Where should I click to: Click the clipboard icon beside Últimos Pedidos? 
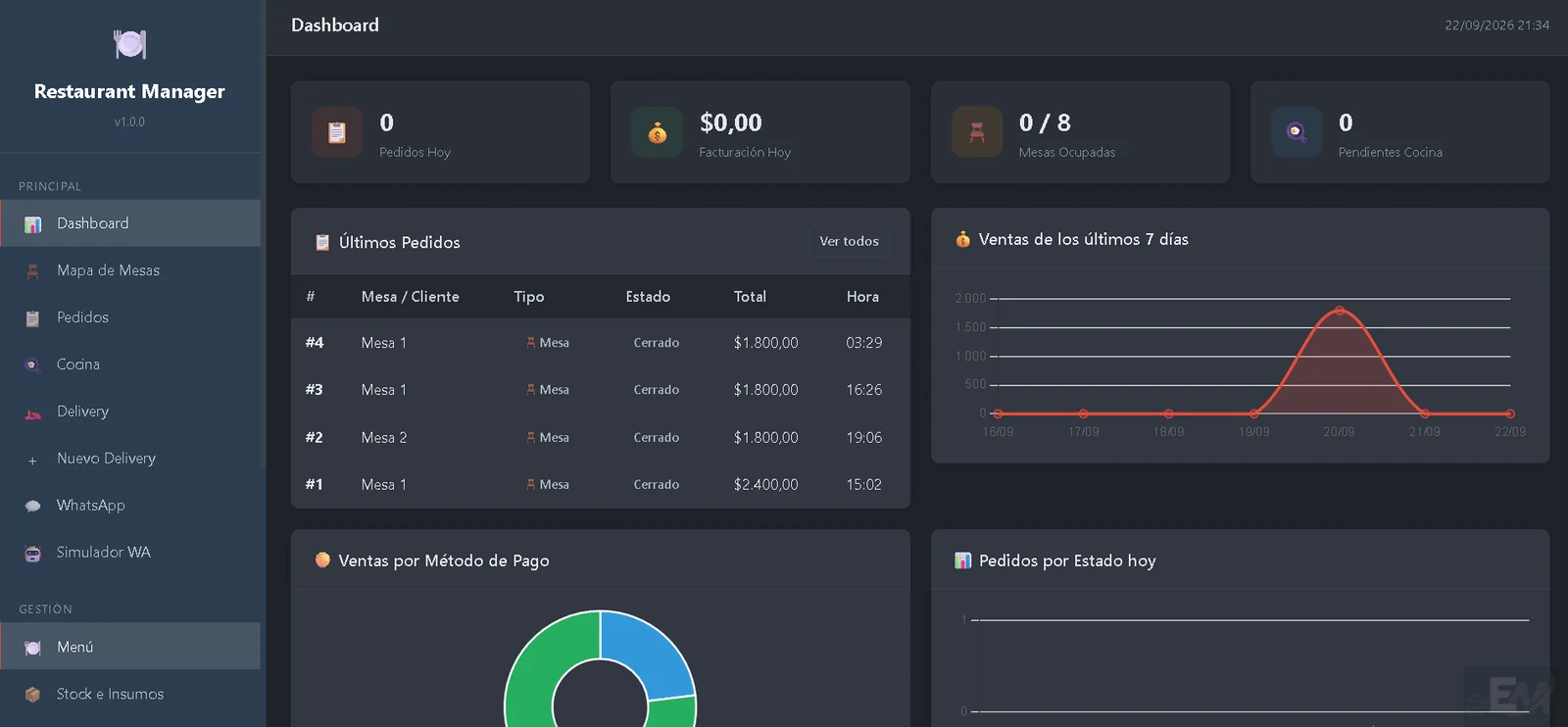pos(322,242)
